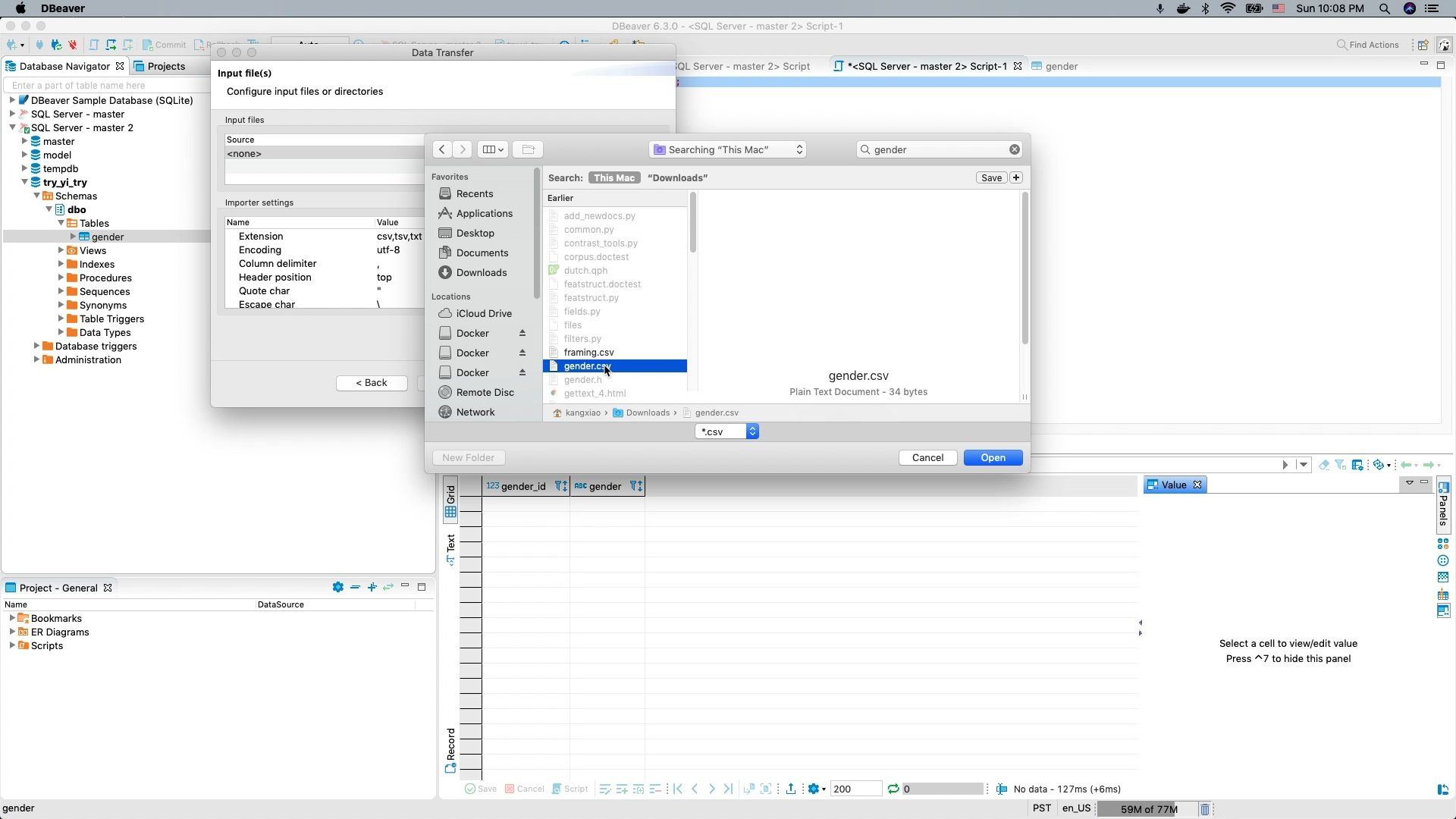Disconnect from the database
The height and width of the screenshot is (819, 1456).
point(73,45)
